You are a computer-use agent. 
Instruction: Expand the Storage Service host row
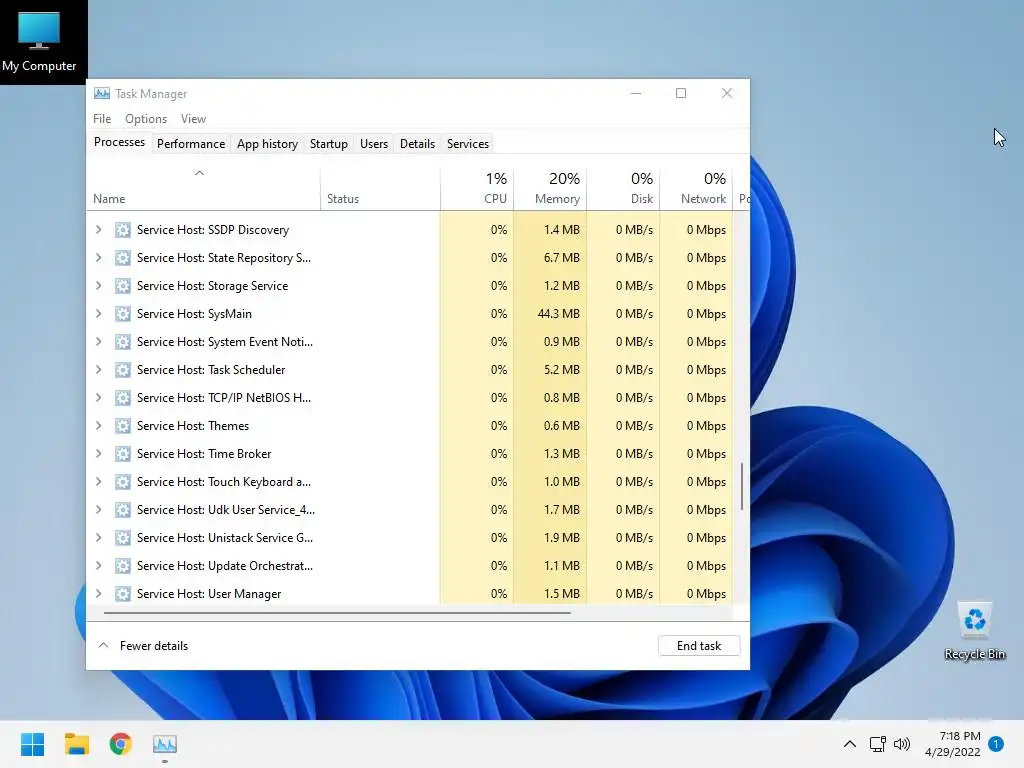pos(99,286)
